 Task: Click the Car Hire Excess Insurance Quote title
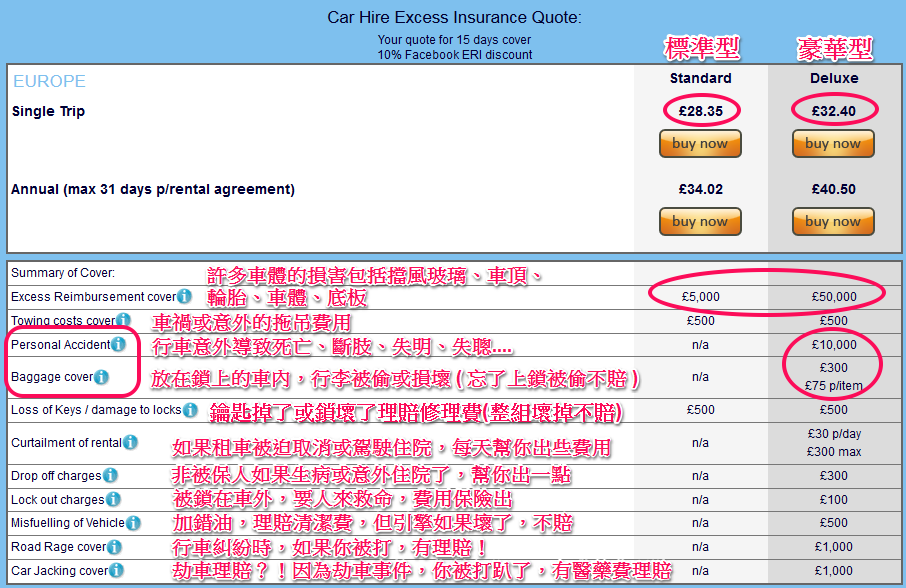[x=454, y=17]
